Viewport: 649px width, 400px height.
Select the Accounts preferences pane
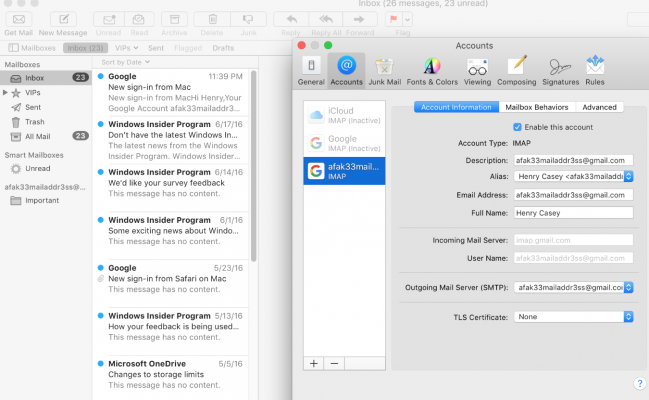(346, 70)
